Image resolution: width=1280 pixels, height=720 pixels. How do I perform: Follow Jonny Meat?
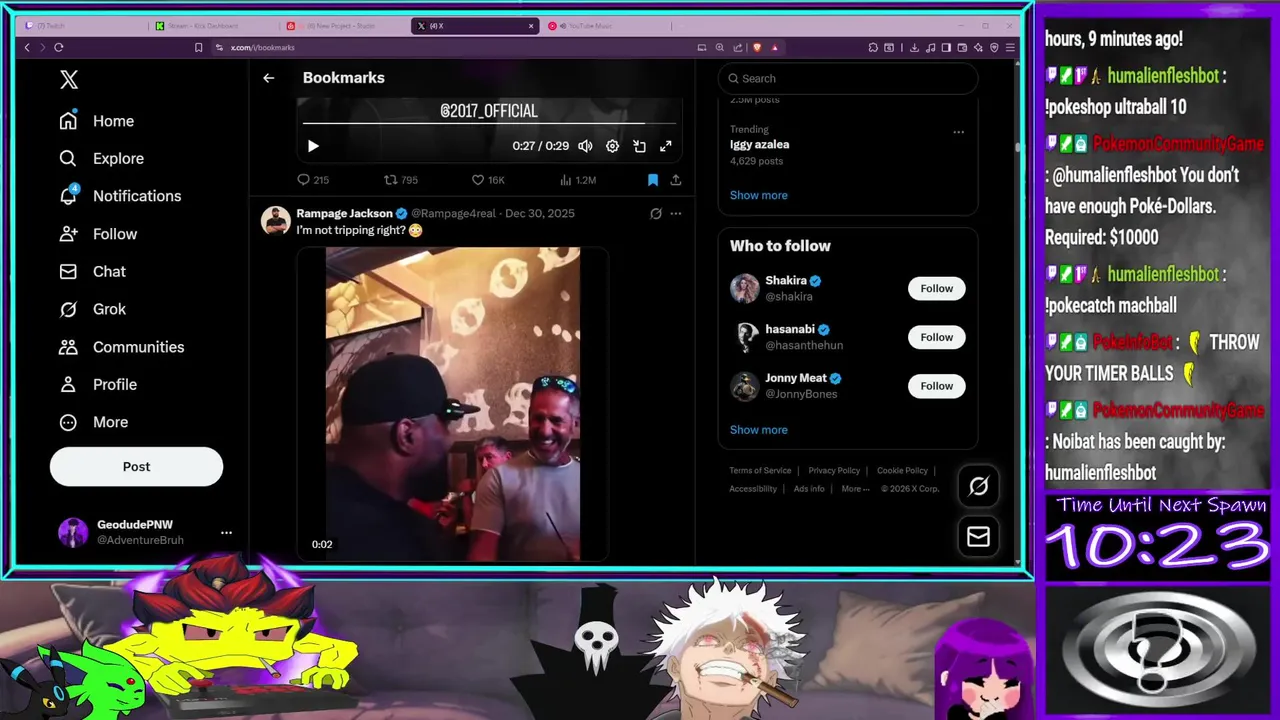pyautogui.click(x=937, y=386)
